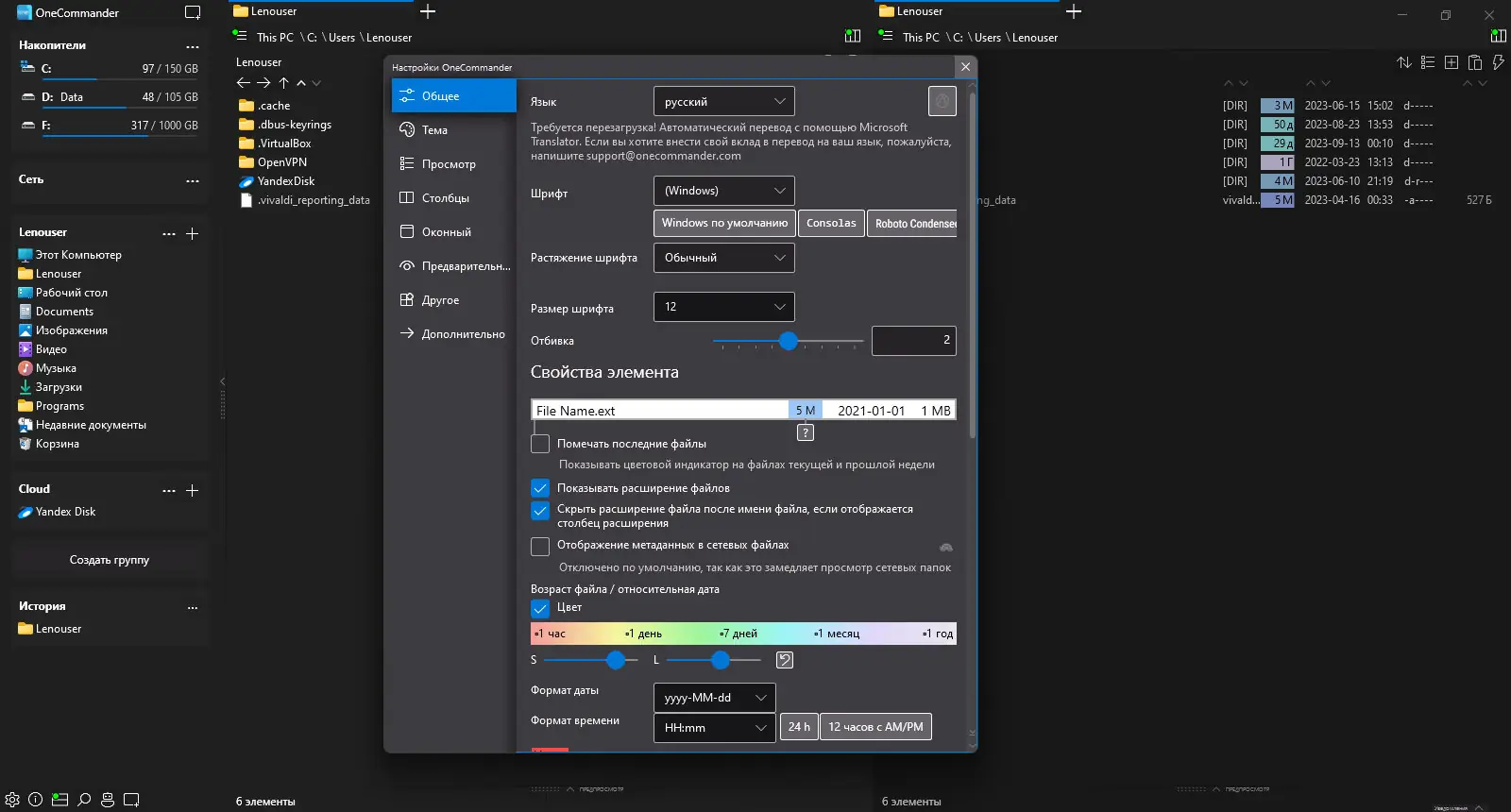Open История group options menu
This screenshot has width=1511, height=812.
(x=193, y=607)
